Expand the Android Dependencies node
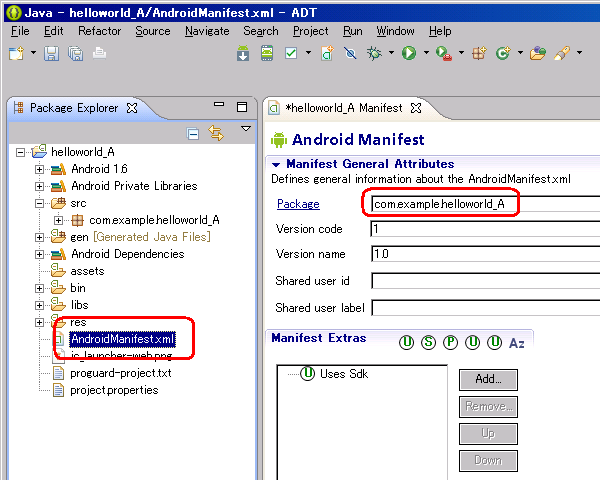The height and width of the screenshot is (480, 600). click(x=39, y=254)
